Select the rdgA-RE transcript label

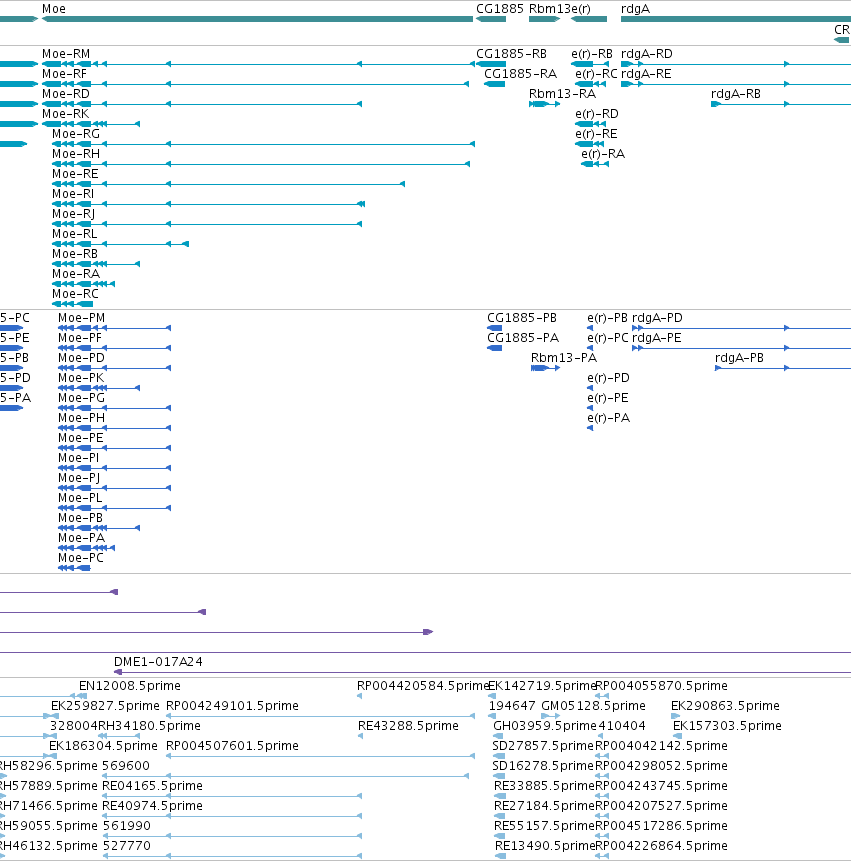[646, 74]
